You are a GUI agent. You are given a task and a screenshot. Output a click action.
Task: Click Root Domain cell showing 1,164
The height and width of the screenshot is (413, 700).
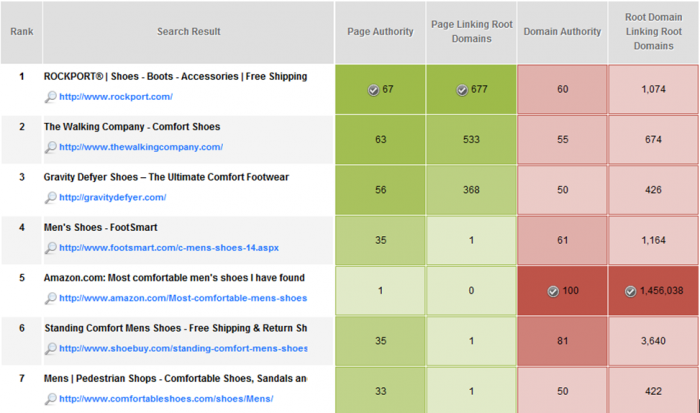(x=654, y=240)
